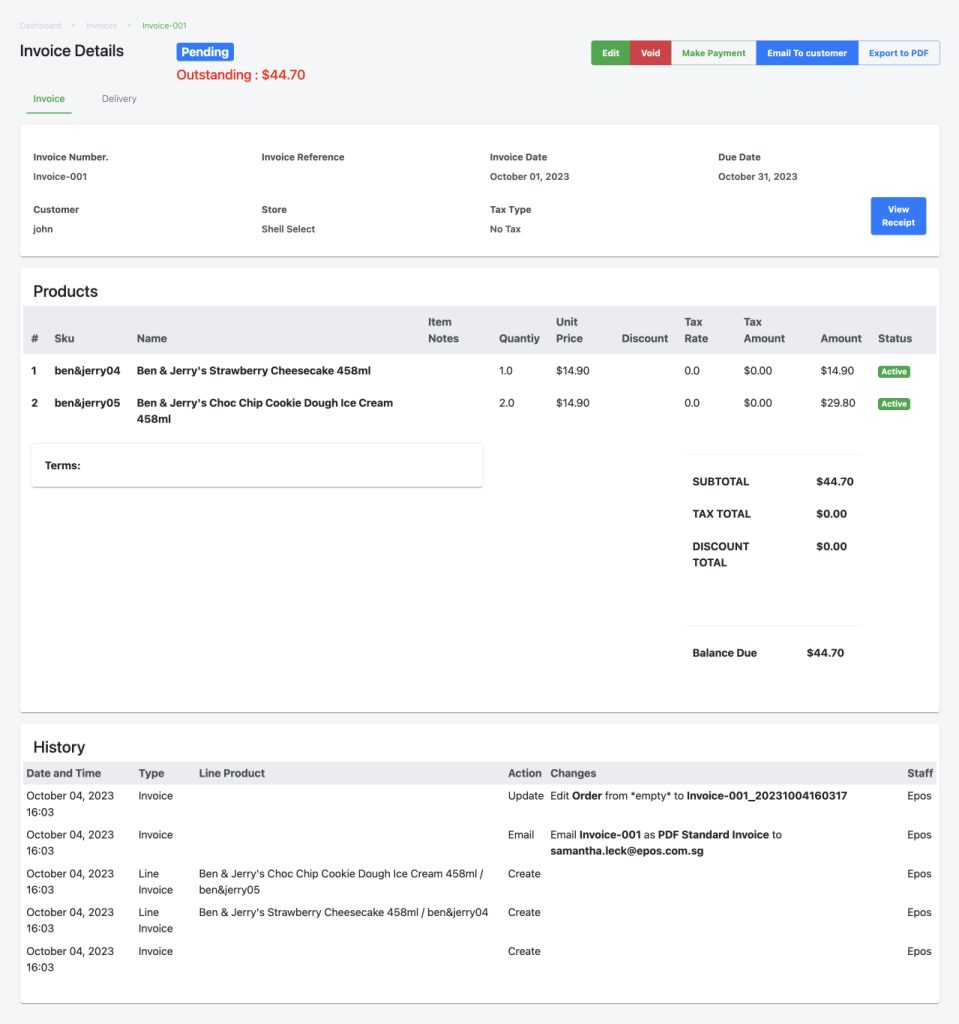Screen dimensions: 959x1024
Task: Click the Invoice Details page heading
Action: 72,51
